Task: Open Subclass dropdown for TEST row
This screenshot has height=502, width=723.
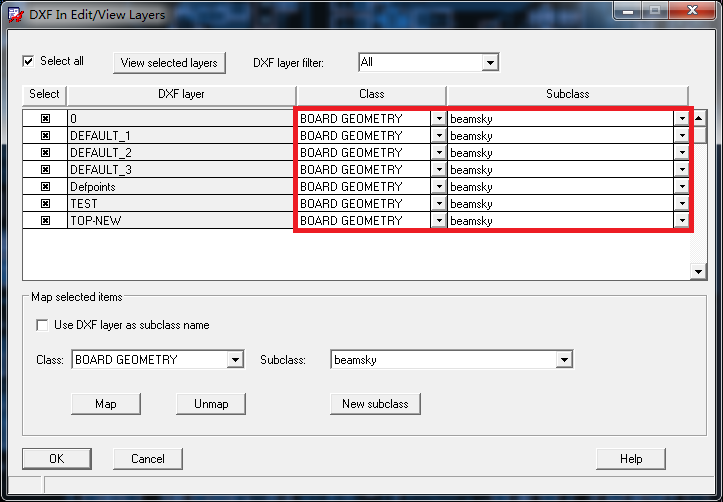Action: 681,203
